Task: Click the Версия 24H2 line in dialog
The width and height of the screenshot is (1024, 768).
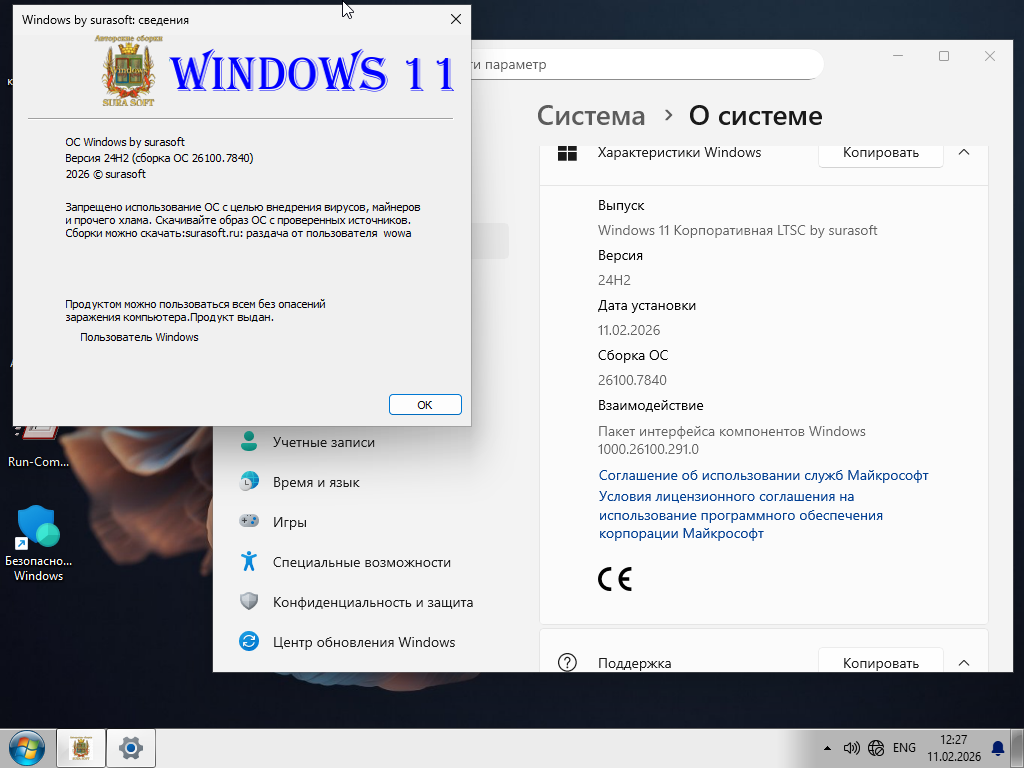Action: [x=159, y=158]
